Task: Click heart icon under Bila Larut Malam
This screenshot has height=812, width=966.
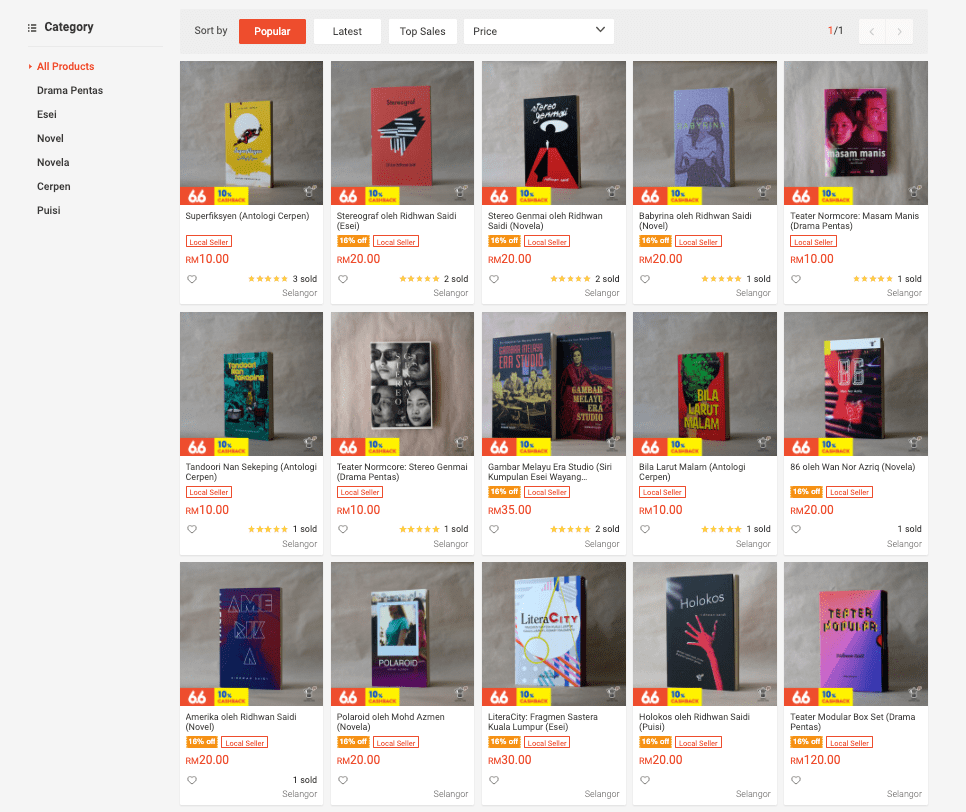Action: (x=645, y=529)
